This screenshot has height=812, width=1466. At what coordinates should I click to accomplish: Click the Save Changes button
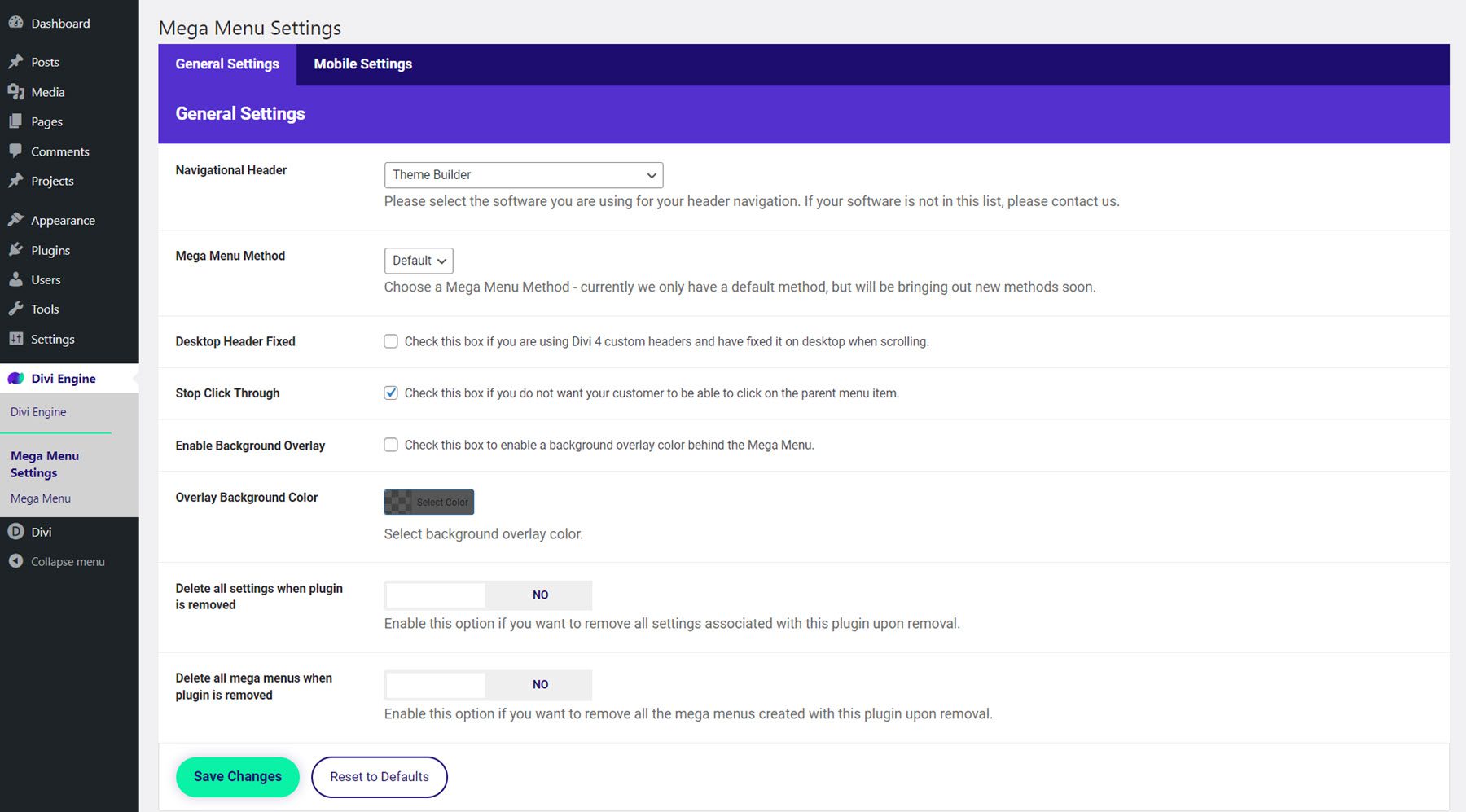pos(237,776)
